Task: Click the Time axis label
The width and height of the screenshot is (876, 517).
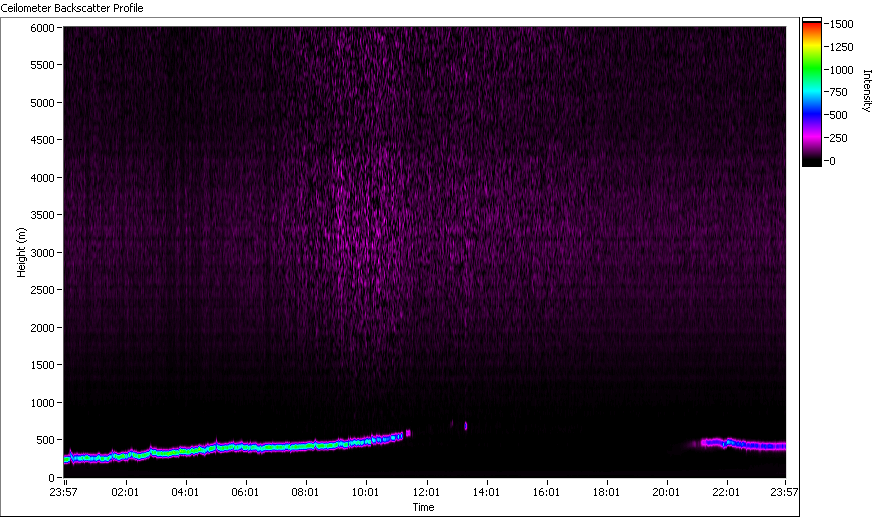Action: point(423,507)
